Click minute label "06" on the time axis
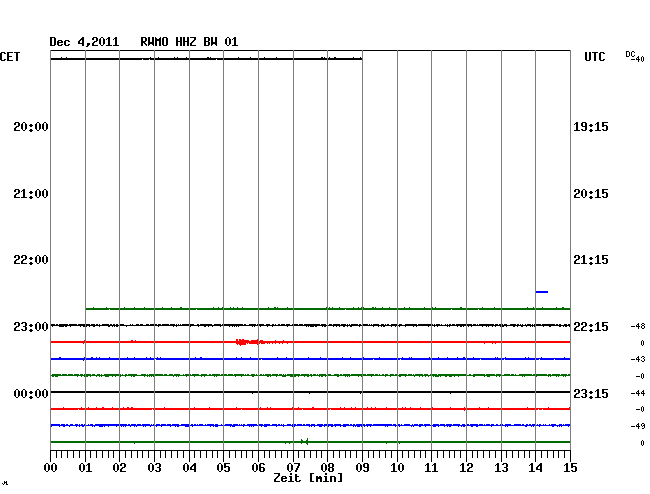The image size is (650, 494). [x=258, y=468]
